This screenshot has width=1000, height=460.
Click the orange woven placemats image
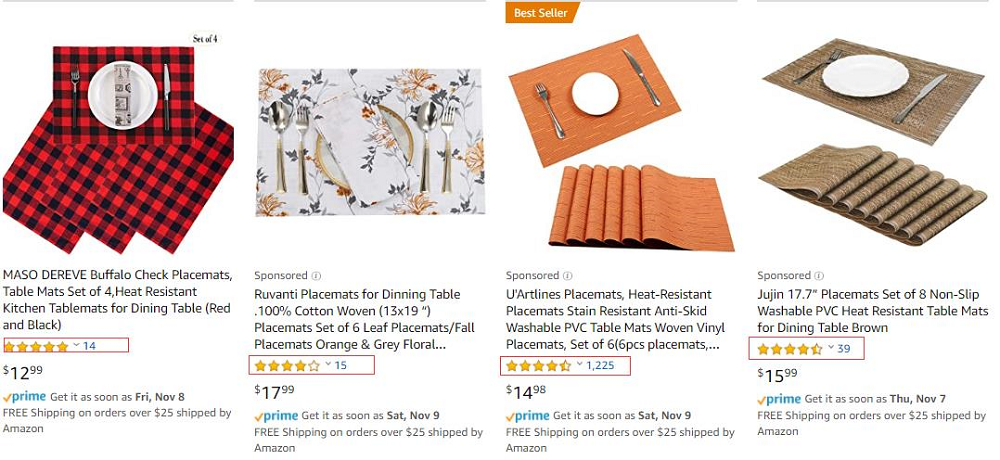click(621, 145)
